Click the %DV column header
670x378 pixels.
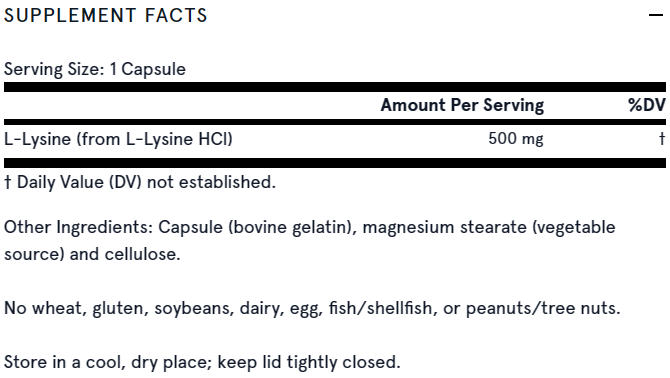[647, 105]
